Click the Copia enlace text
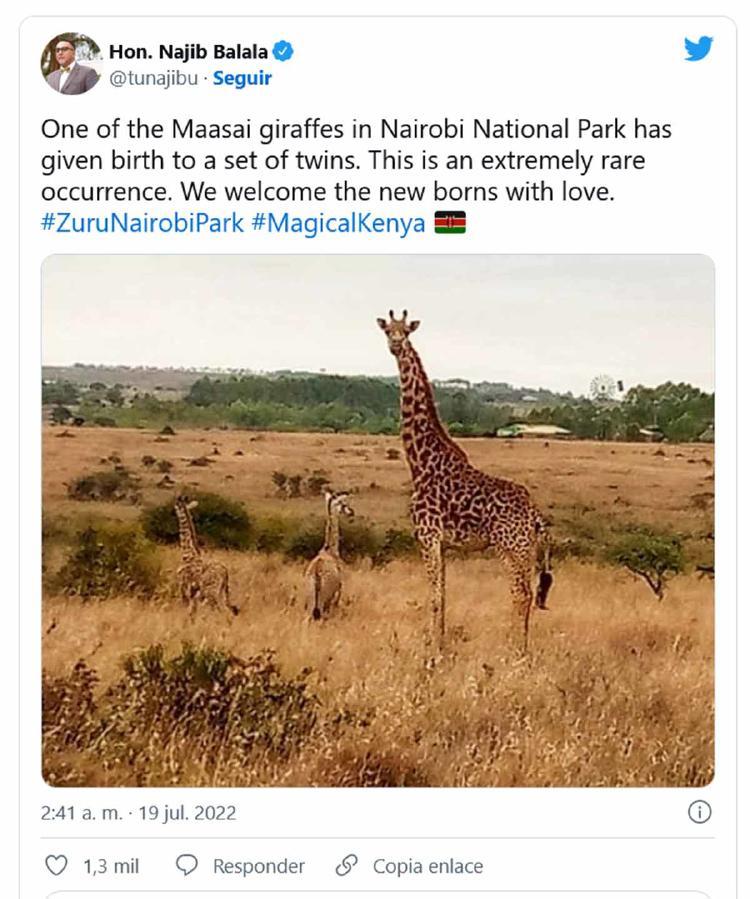The image size is (750, 899). [x=427, y=866]
